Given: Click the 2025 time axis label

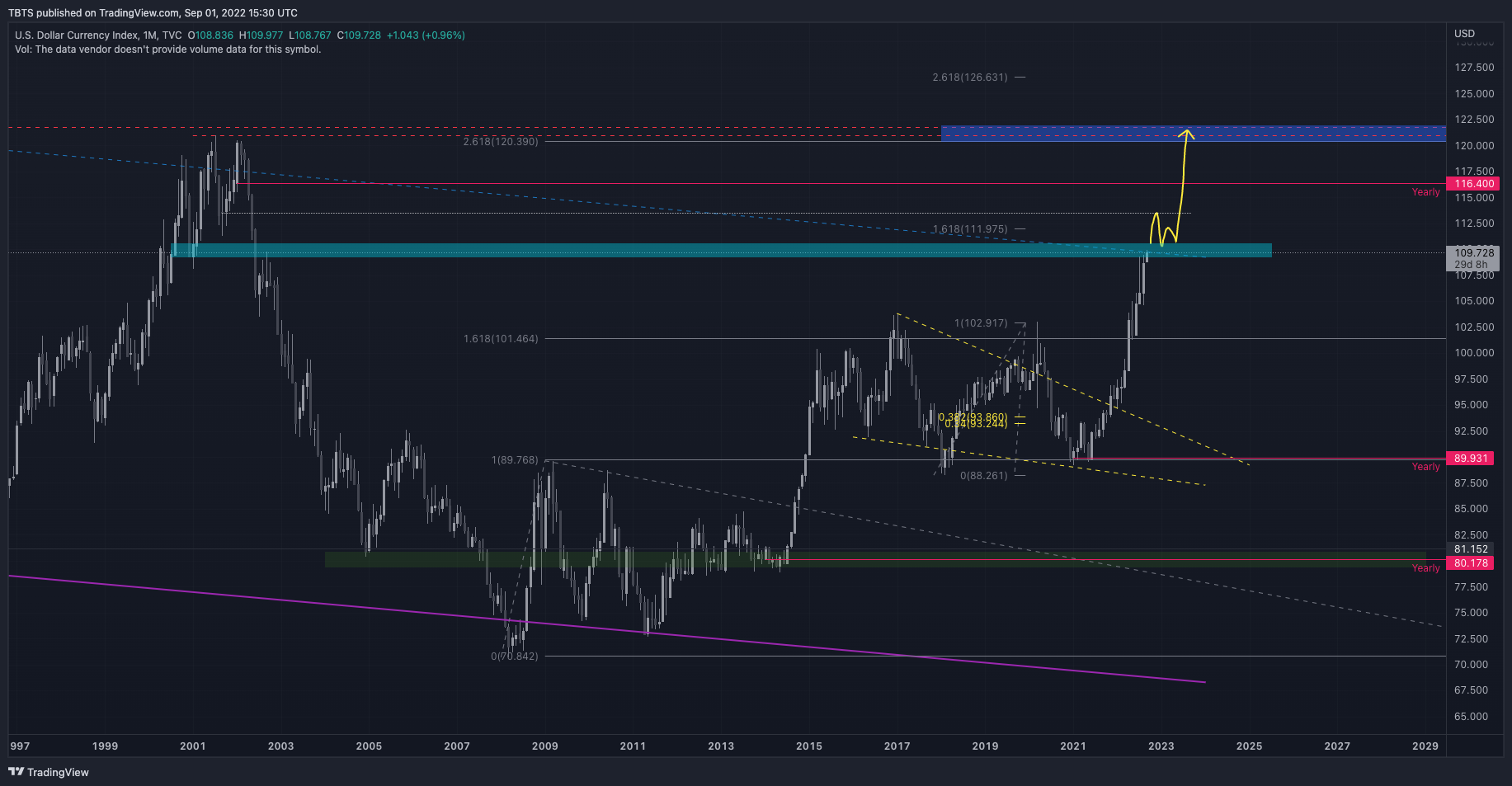Looking at the screenshot, I should pyautogui.click(x=1250, y=746).
